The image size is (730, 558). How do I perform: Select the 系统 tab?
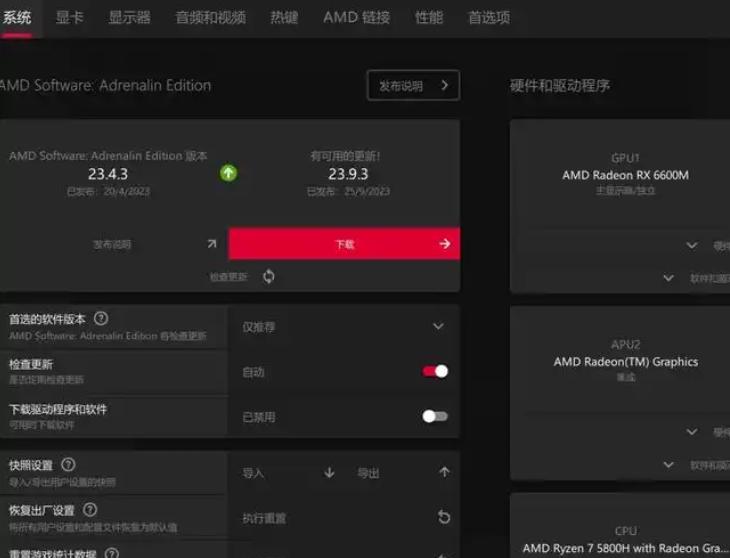point(16,18)
